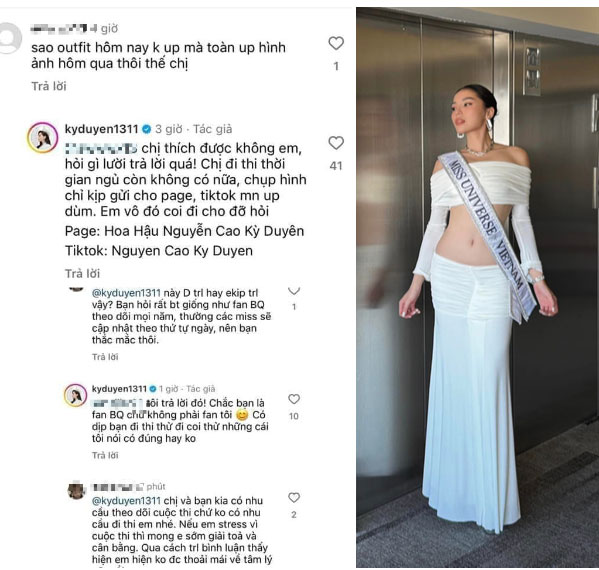This screenshot has width=599, height=570.
Task: Reply to kyduyen1311's 1 giờ comment
Action: coord(105,455)
